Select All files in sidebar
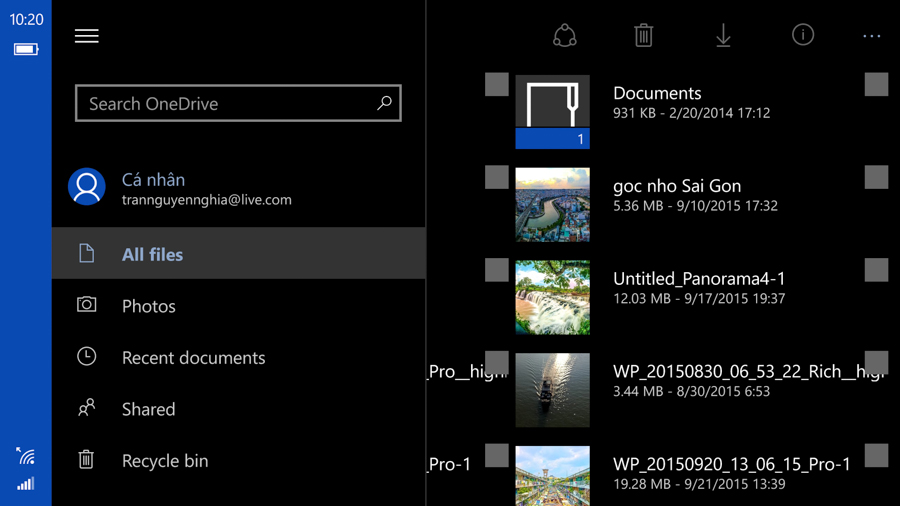 click(152, 255)
